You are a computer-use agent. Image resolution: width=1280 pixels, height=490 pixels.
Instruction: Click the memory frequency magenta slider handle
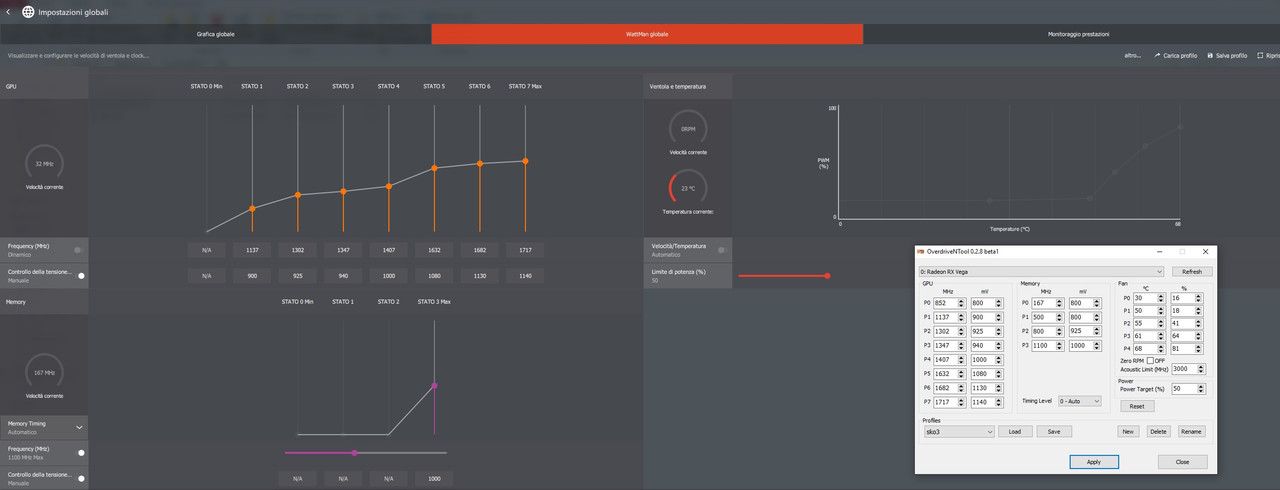354,453
